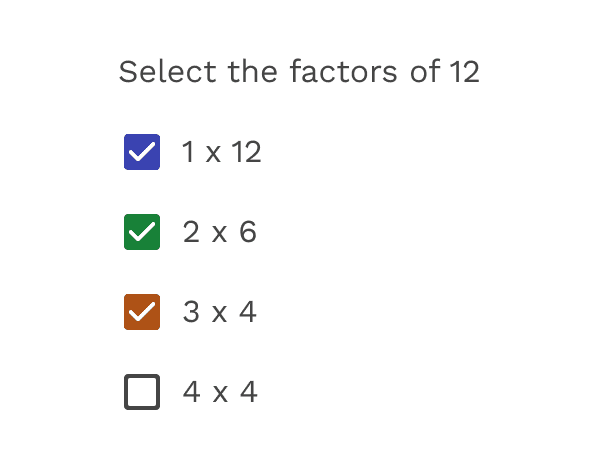This screenshot has width=600, height=464.
Task: Deselect the first factor option 1 x 12
Action: [x=142, y=152]
